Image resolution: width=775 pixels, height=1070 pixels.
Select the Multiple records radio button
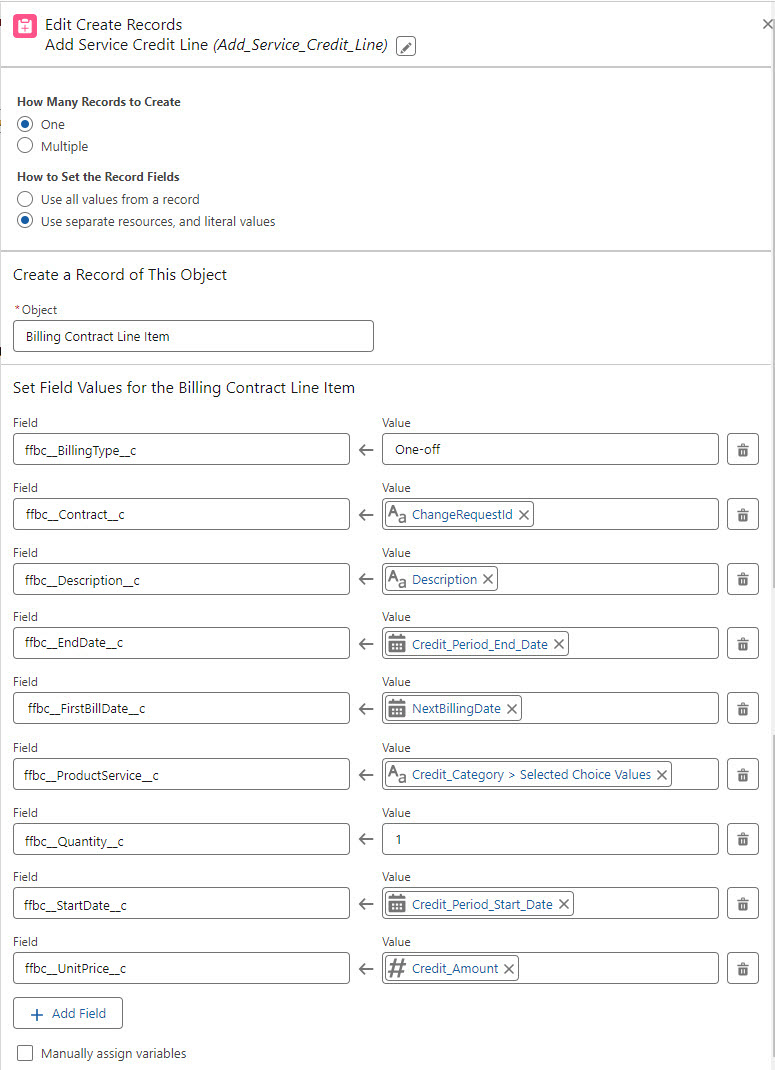pyautogui.click(x=26, y=146)
